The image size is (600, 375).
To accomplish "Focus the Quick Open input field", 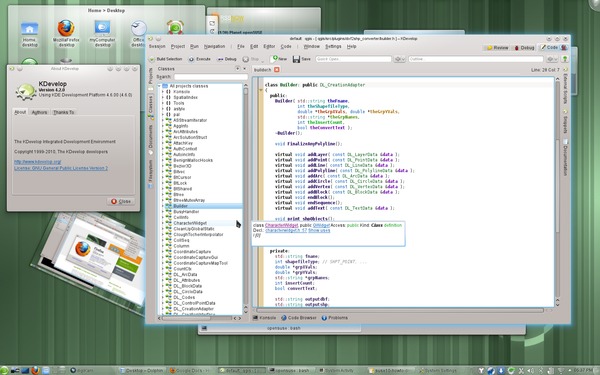I will click(x=353, y=59).
